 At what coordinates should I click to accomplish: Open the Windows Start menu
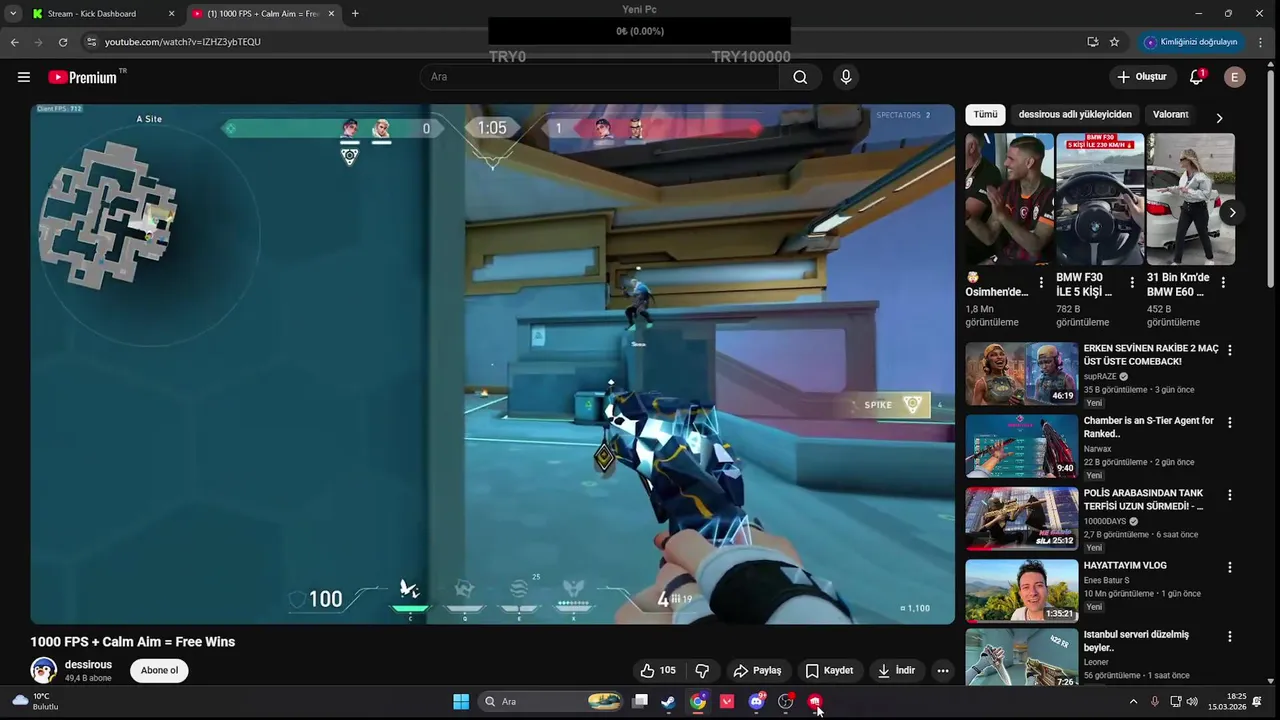point(461,701)
